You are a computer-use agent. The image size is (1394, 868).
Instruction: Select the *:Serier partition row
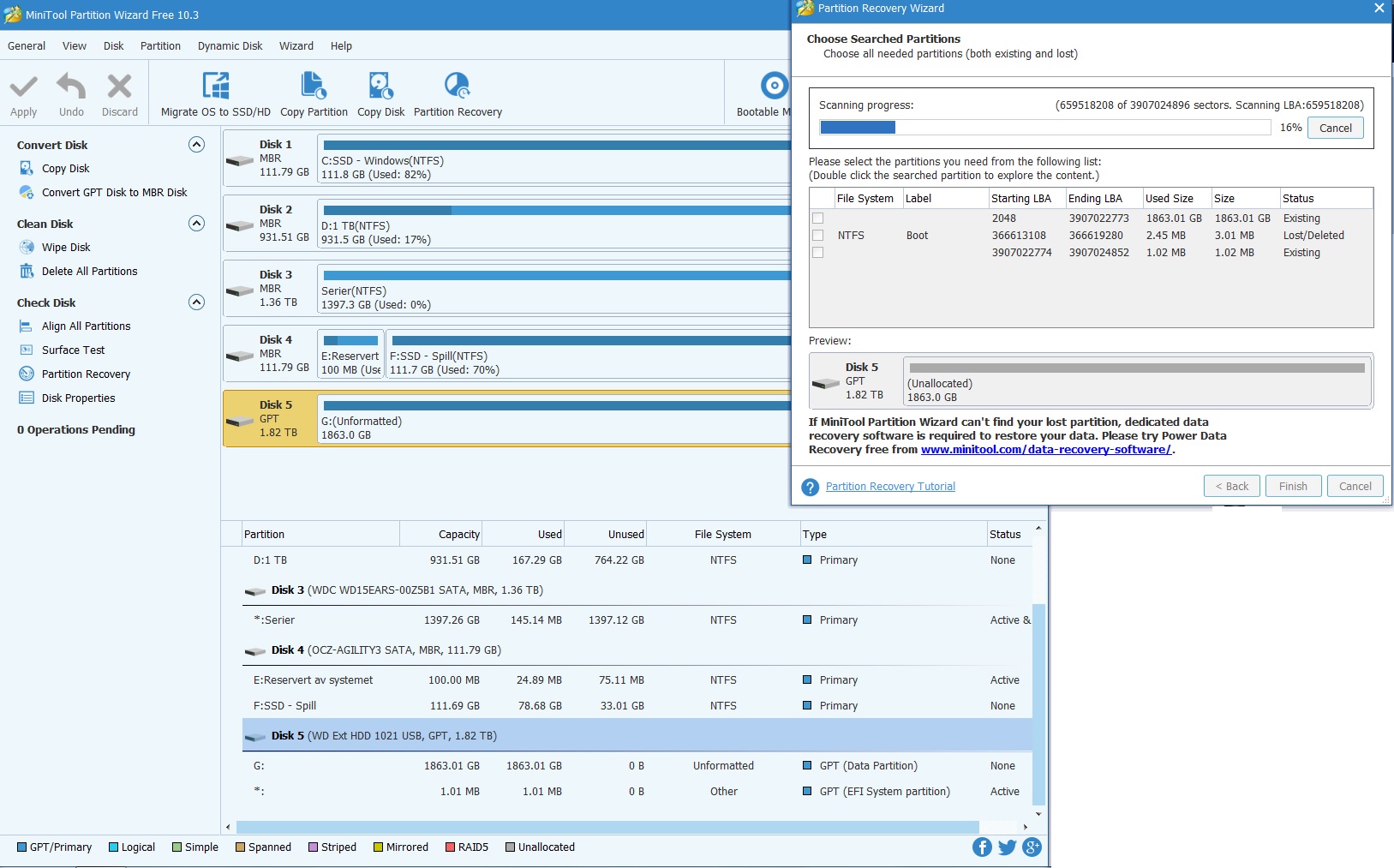tap(637, 620)
